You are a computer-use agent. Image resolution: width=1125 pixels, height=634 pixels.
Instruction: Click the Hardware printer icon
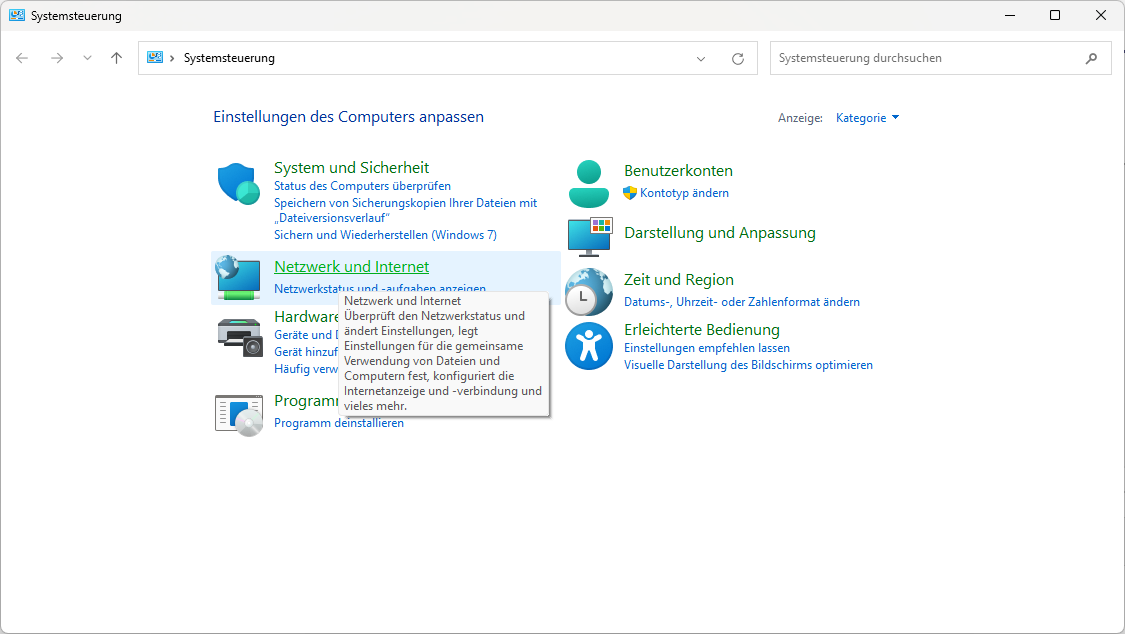pyautogui.click(x=239, y=337)
